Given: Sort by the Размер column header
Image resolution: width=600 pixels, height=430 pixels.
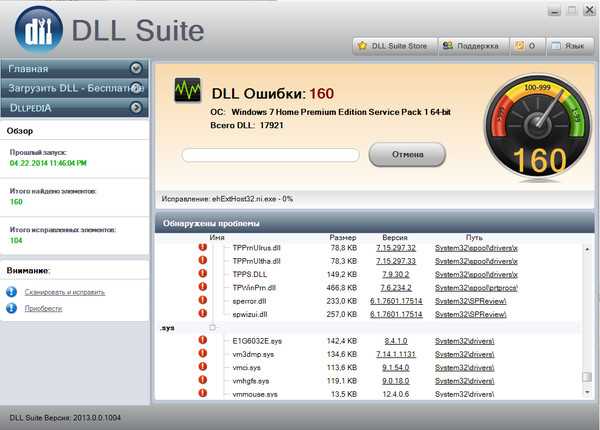Looking at the screenshot, I should click(x=342, y=238).
